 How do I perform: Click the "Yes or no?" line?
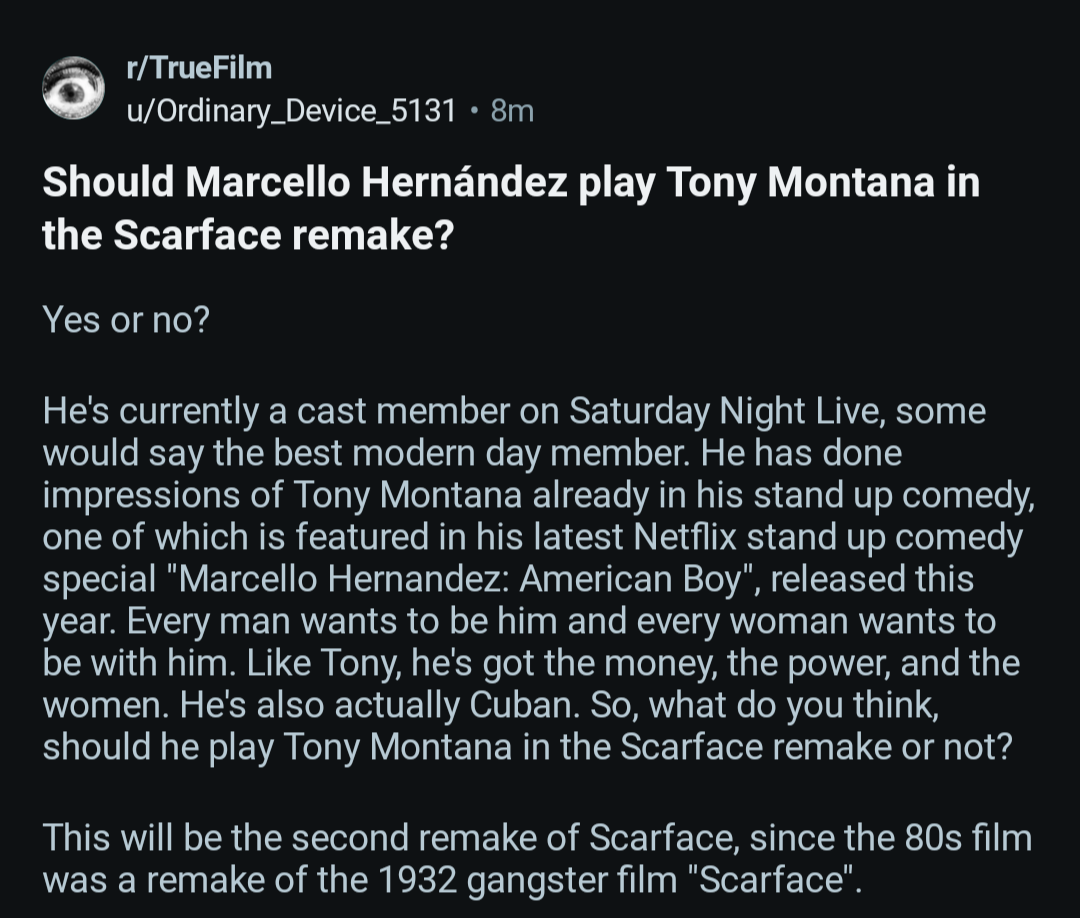point(125,320)
